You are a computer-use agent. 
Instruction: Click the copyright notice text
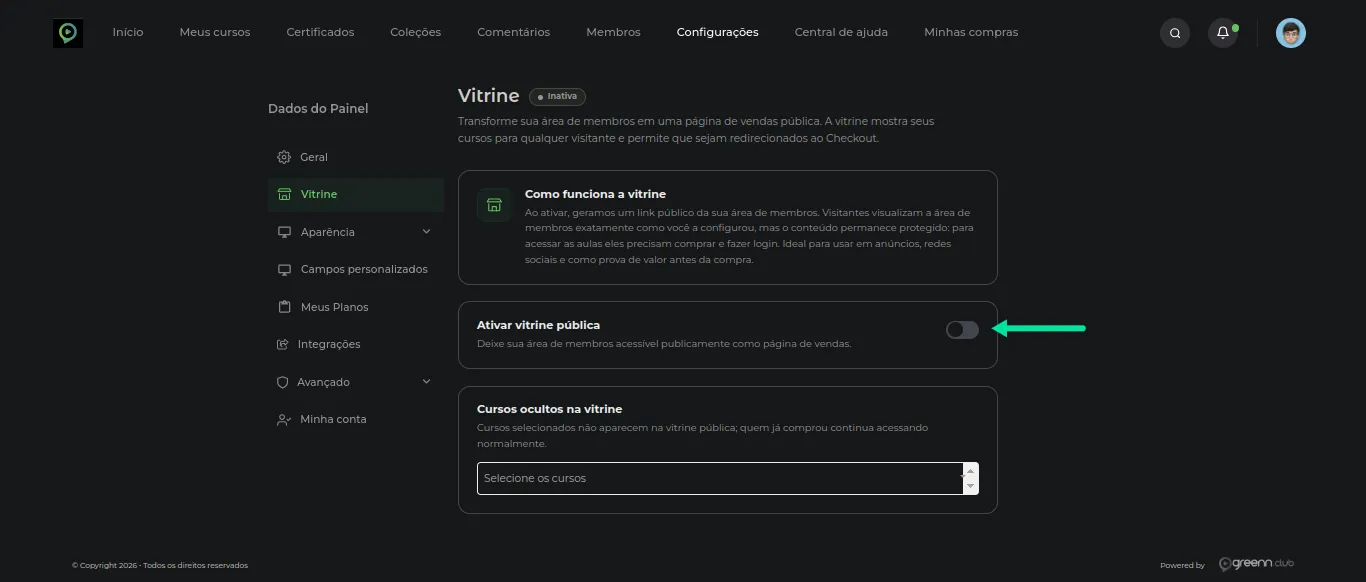160,565
